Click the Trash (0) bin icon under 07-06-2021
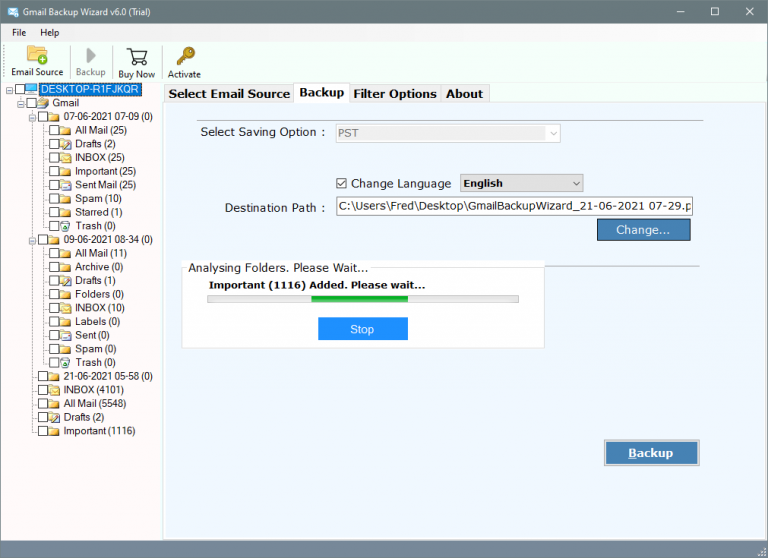The height and width of the screenshot is (558, 768). [x=66, y=226]
